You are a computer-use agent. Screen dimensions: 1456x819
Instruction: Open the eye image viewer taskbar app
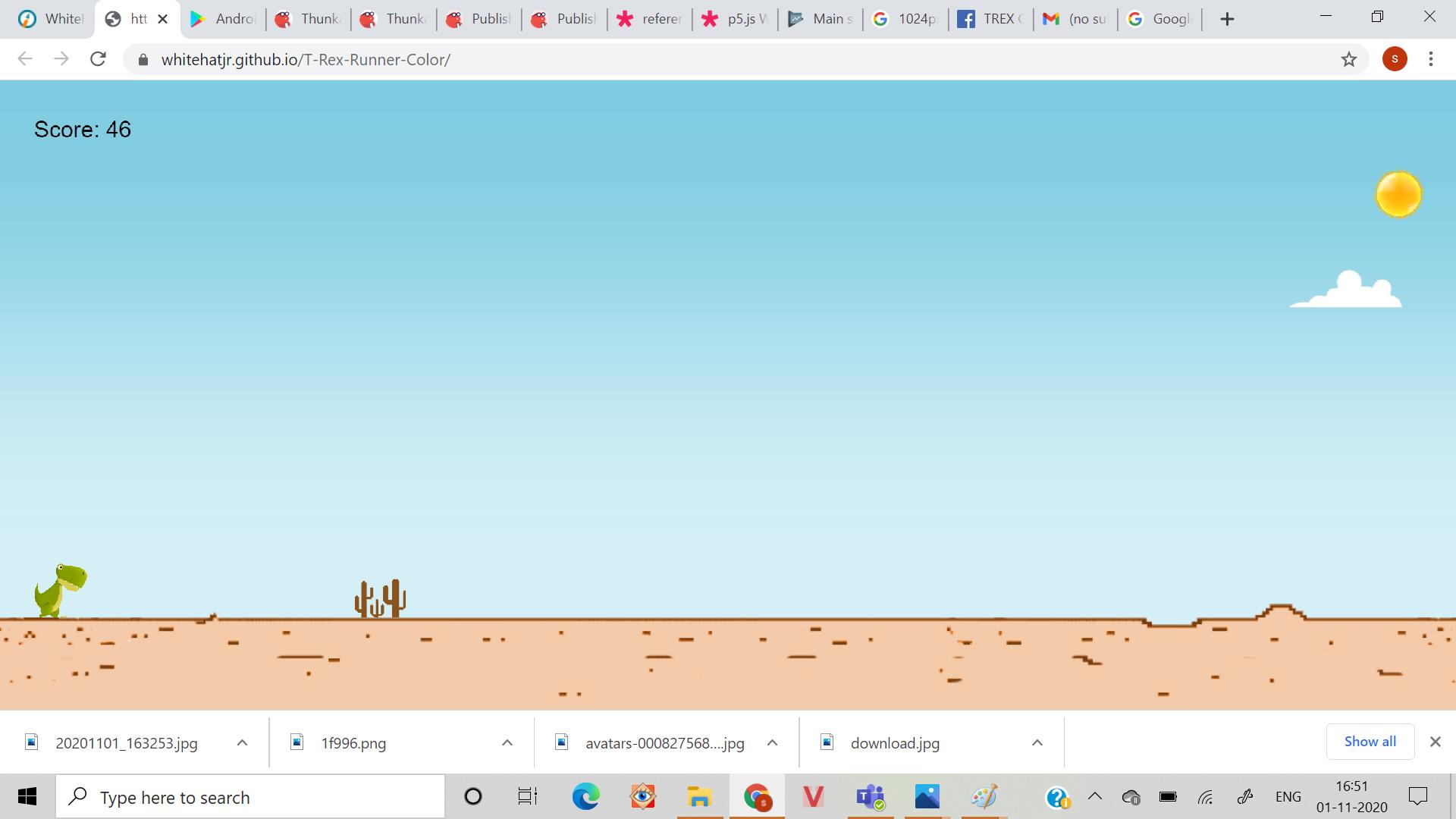[642, 796]
